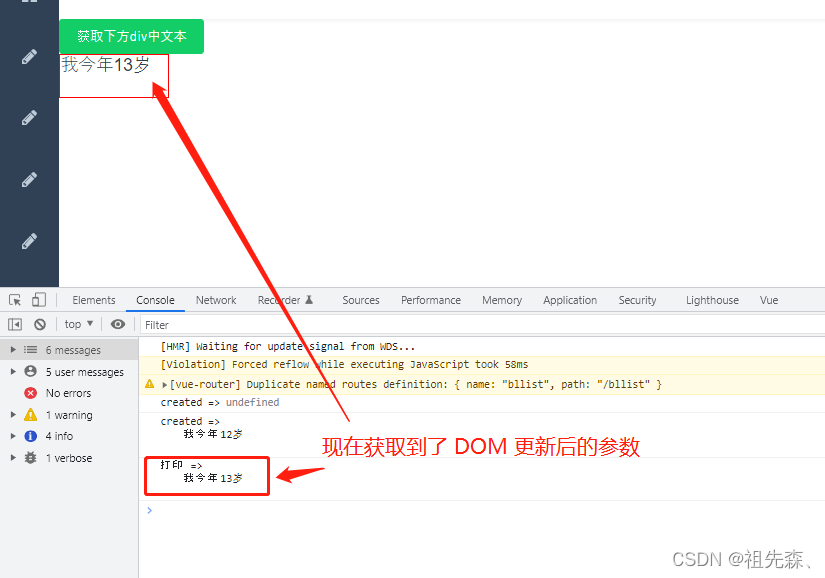Switch to the Memory tab
The image size is (825, 578).
click(x=502, y=300)
